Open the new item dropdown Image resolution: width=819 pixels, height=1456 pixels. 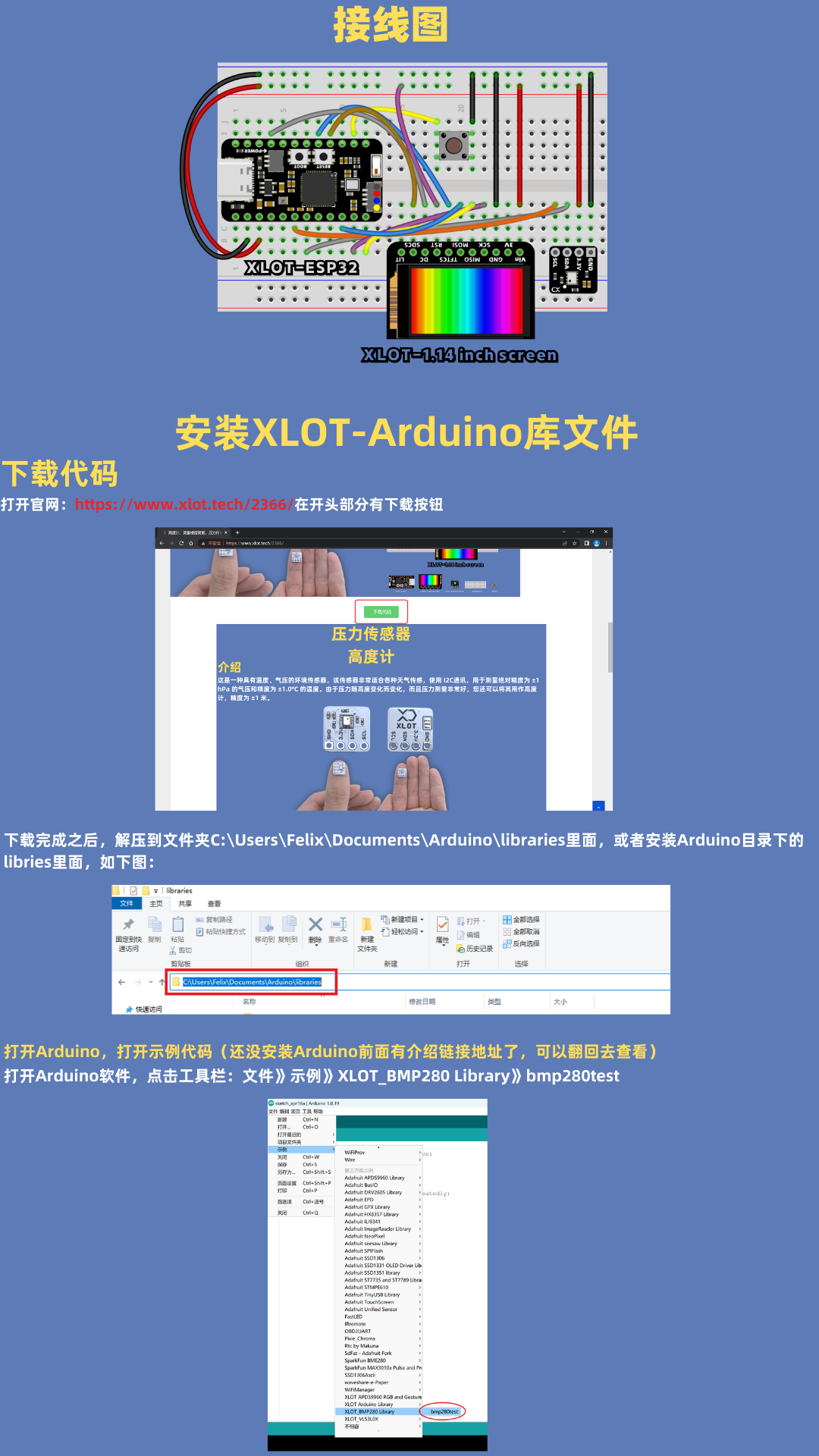click(x=422, y=919)
